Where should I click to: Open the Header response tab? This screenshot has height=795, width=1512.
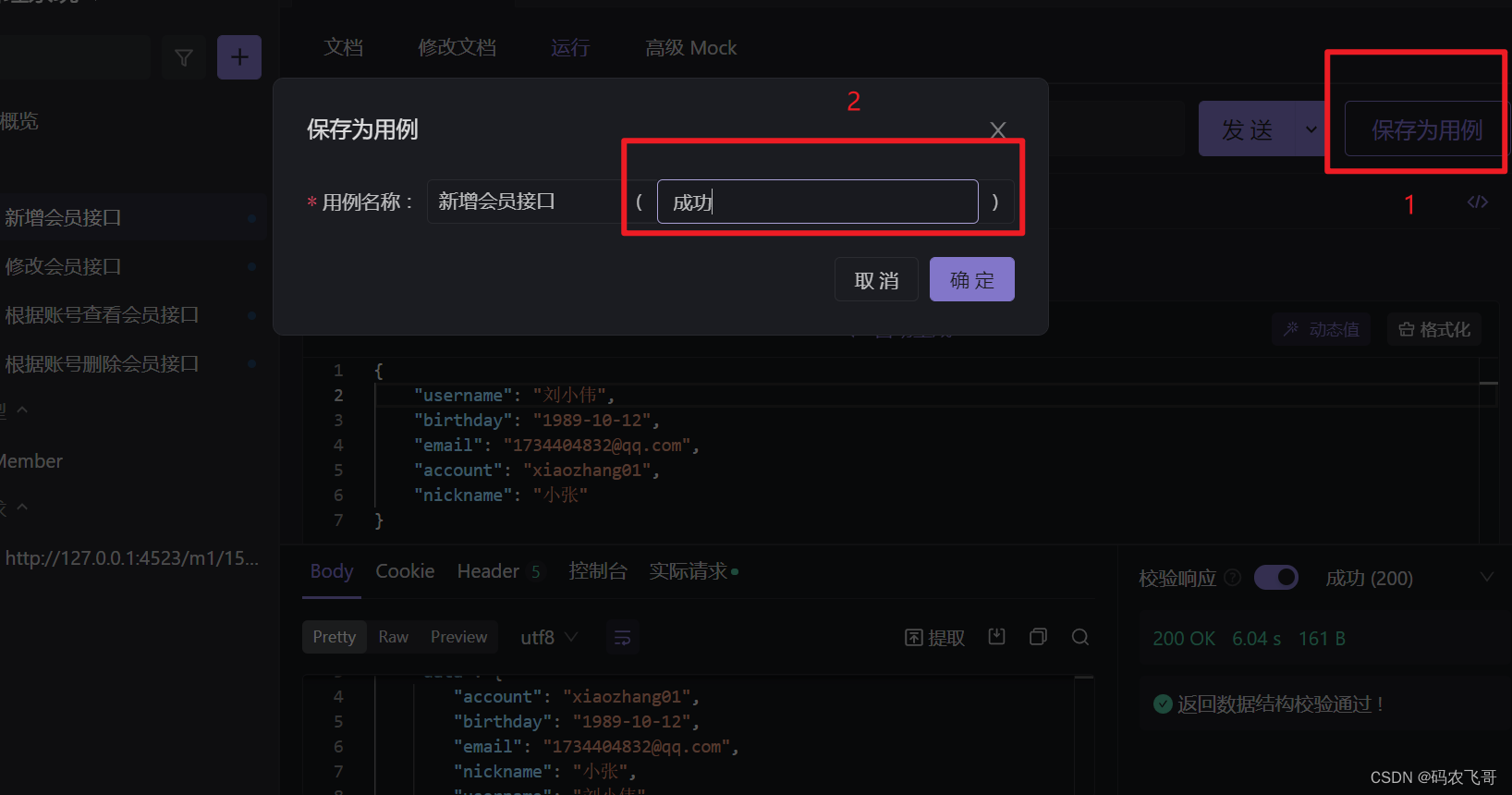click(499, 571)
